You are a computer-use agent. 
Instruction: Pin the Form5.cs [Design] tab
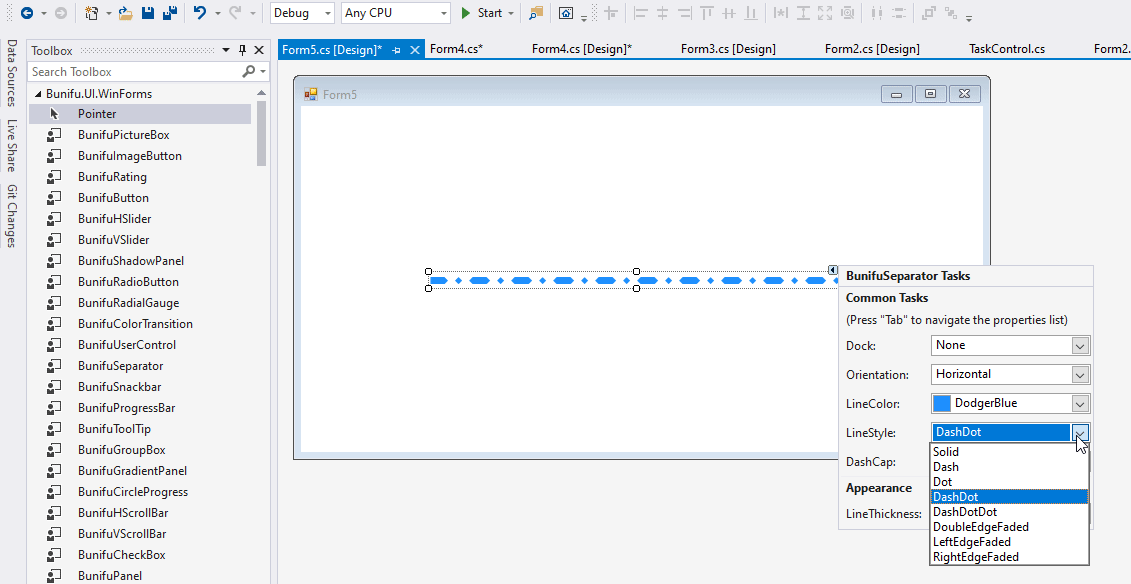pos(396,50)
